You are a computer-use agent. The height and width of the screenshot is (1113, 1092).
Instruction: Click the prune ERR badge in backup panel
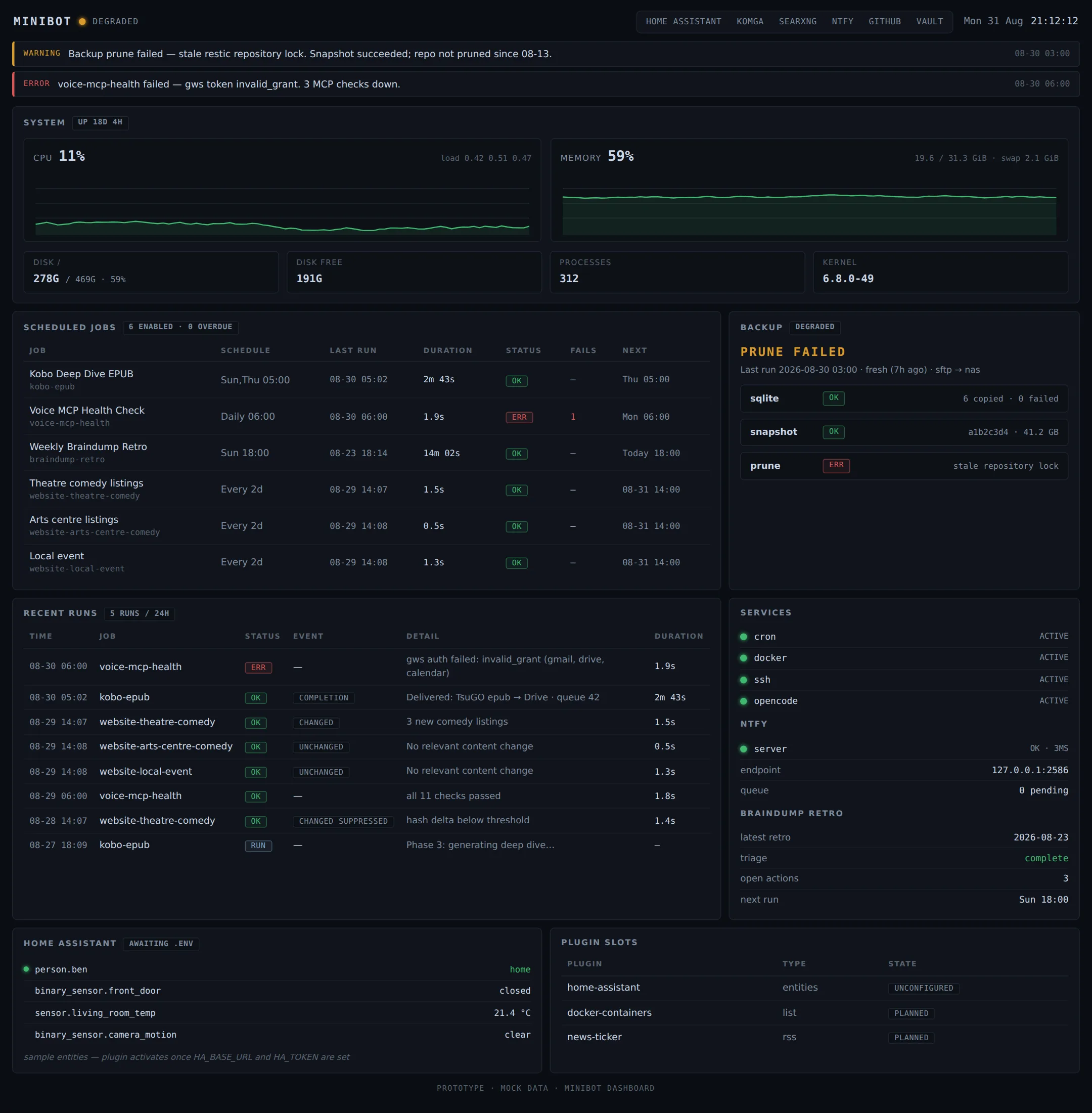[836, 465]
